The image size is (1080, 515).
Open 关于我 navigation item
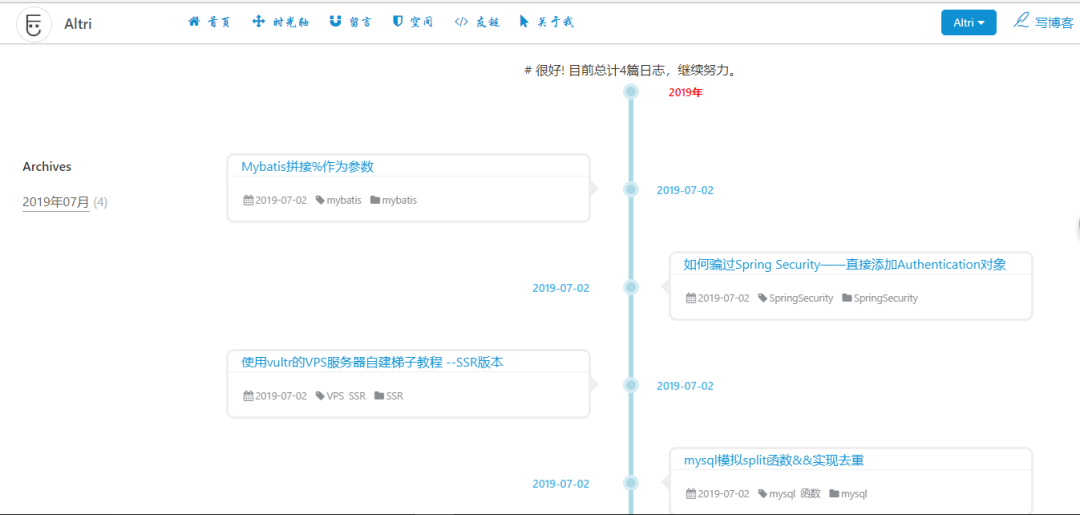point(555,22)
